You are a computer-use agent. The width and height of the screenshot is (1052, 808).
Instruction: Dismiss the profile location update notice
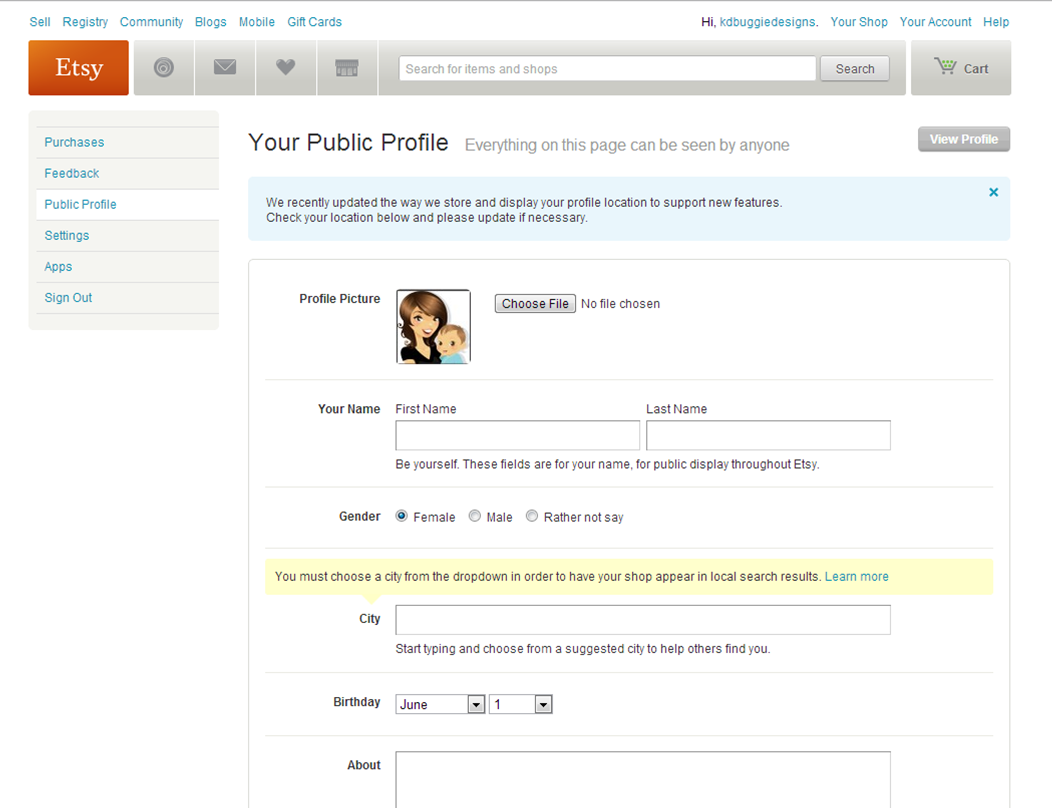[x=993, y=192]
